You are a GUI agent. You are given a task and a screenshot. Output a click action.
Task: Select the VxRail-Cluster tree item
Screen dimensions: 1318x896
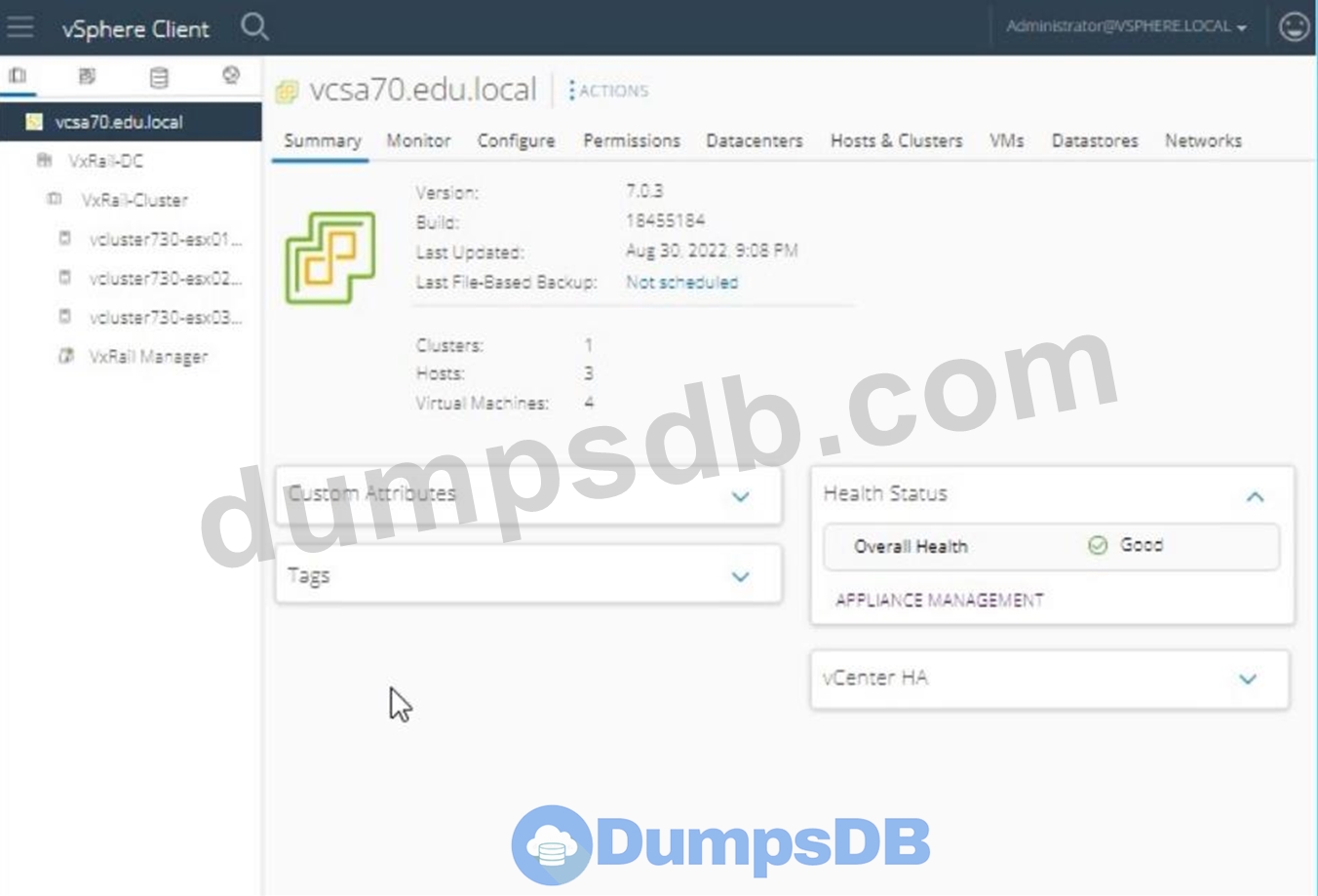(134, 200)
